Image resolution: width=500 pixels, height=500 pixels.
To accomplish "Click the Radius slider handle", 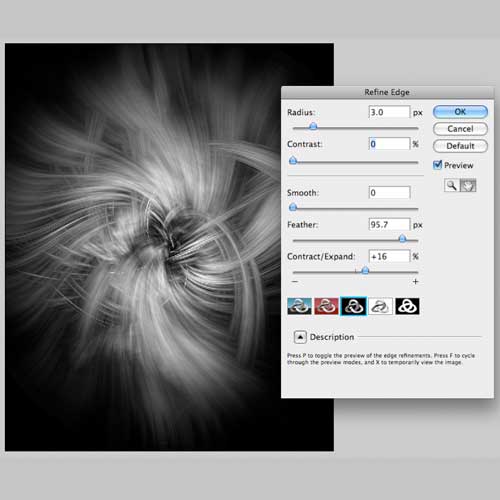I will click(313, 126).
